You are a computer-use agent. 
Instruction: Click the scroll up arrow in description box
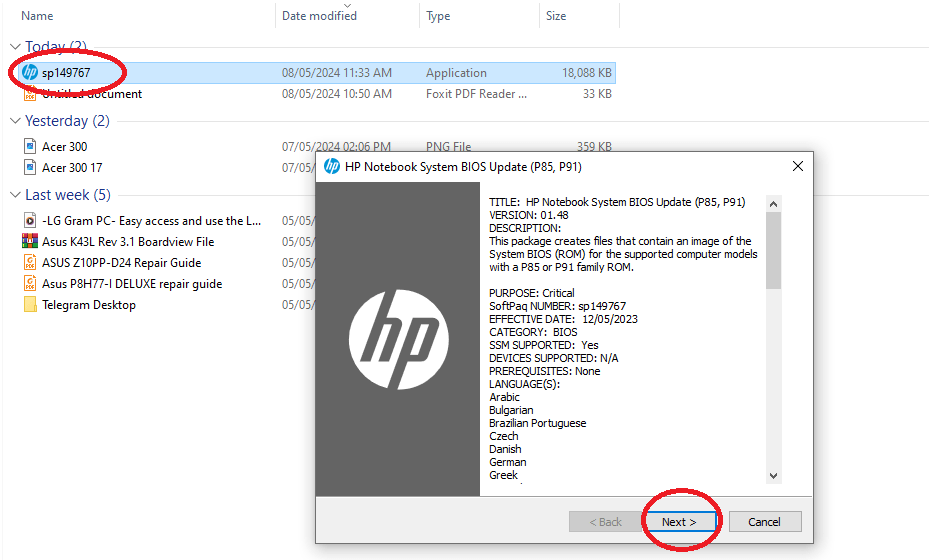773,204
